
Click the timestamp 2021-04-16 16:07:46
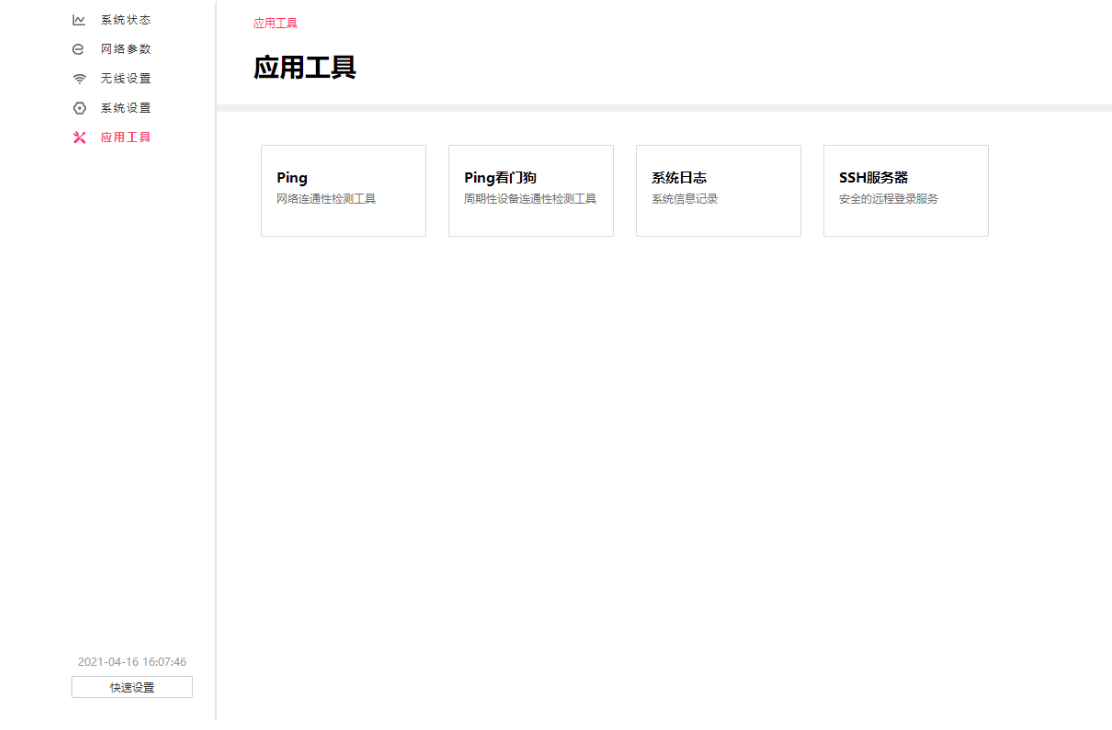point(131,661)
